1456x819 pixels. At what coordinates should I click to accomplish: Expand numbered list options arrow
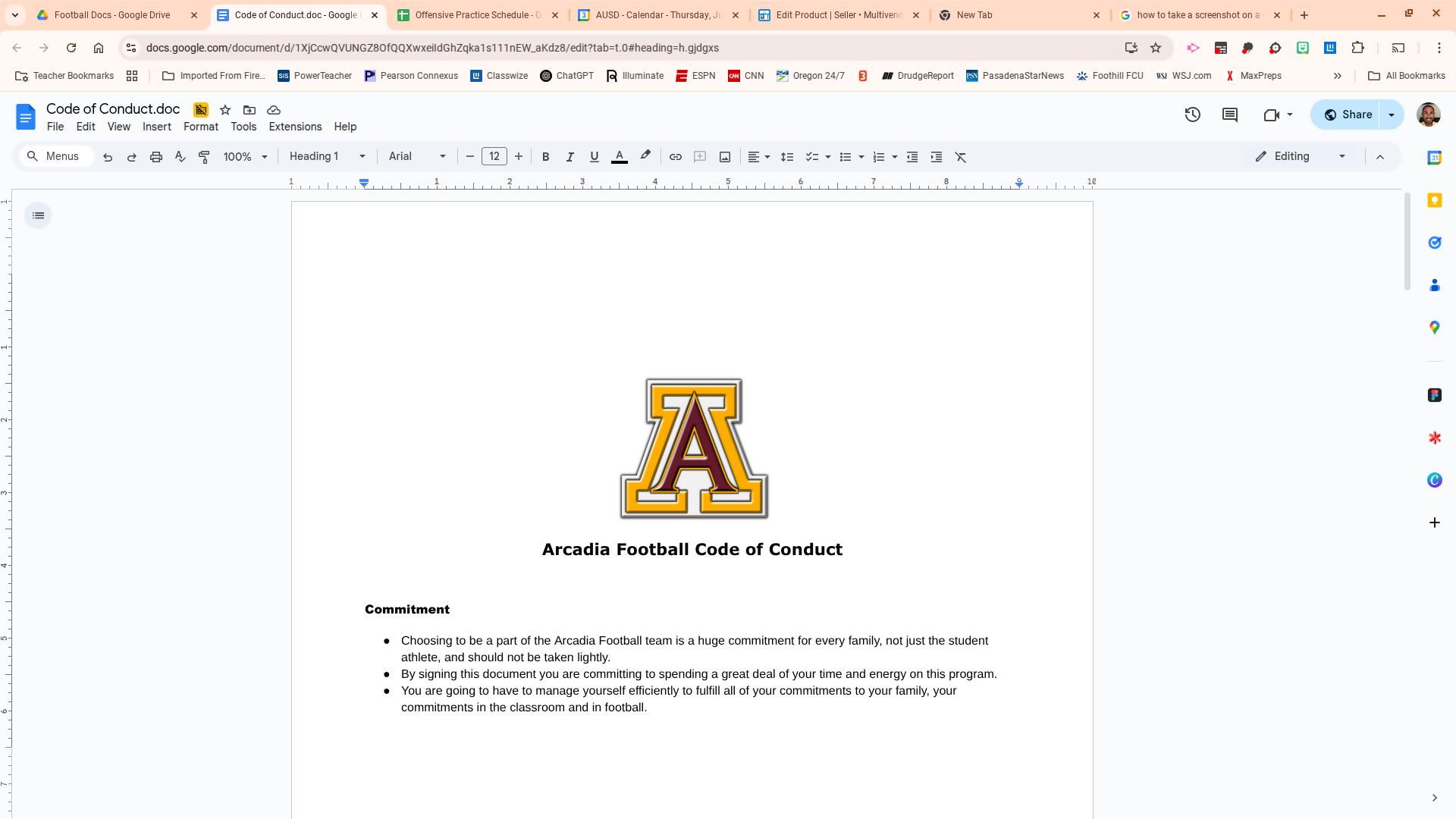point(895,157)
